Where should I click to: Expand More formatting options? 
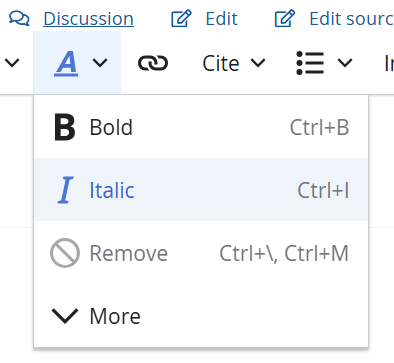tap(201, 316)
